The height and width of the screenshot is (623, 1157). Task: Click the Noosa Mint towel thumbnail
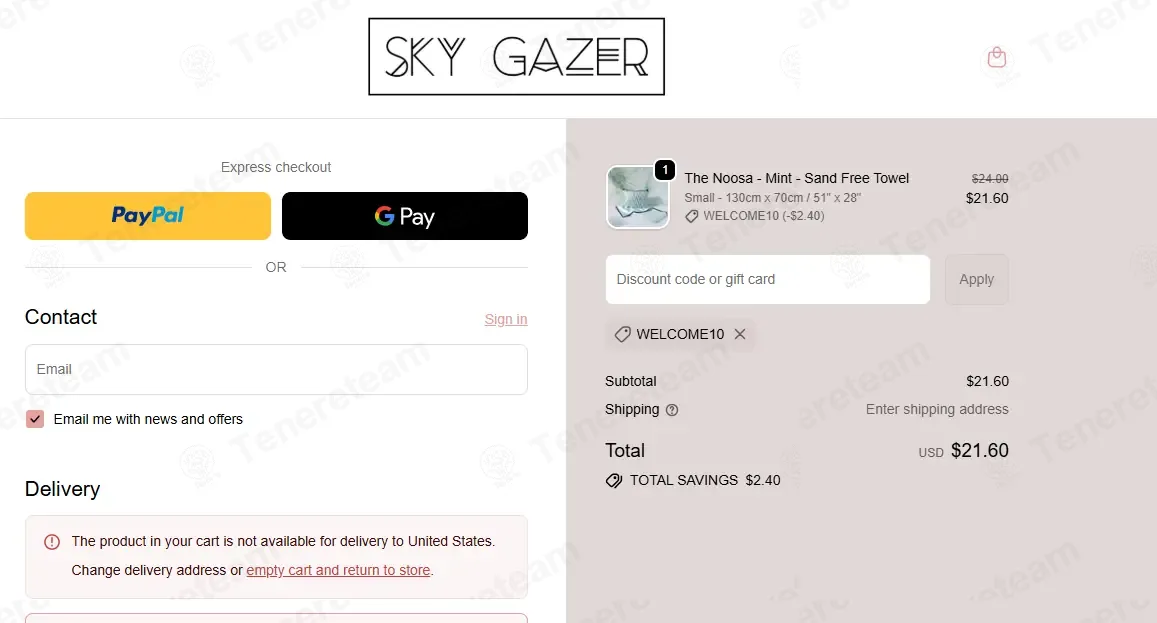[x=638, y=197]
